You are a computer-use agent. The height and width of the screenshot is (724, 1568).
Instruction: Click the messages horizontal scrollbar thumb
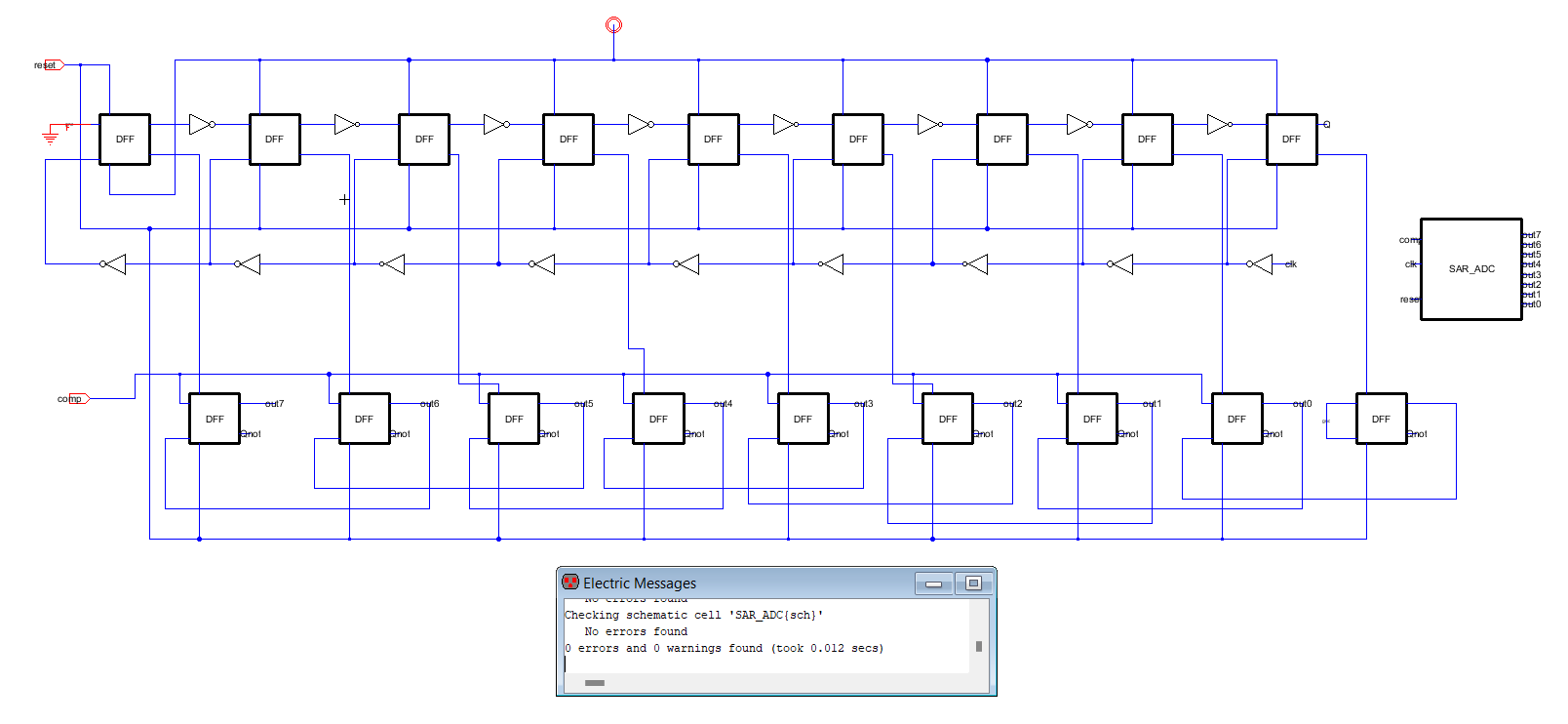(594, 683)
